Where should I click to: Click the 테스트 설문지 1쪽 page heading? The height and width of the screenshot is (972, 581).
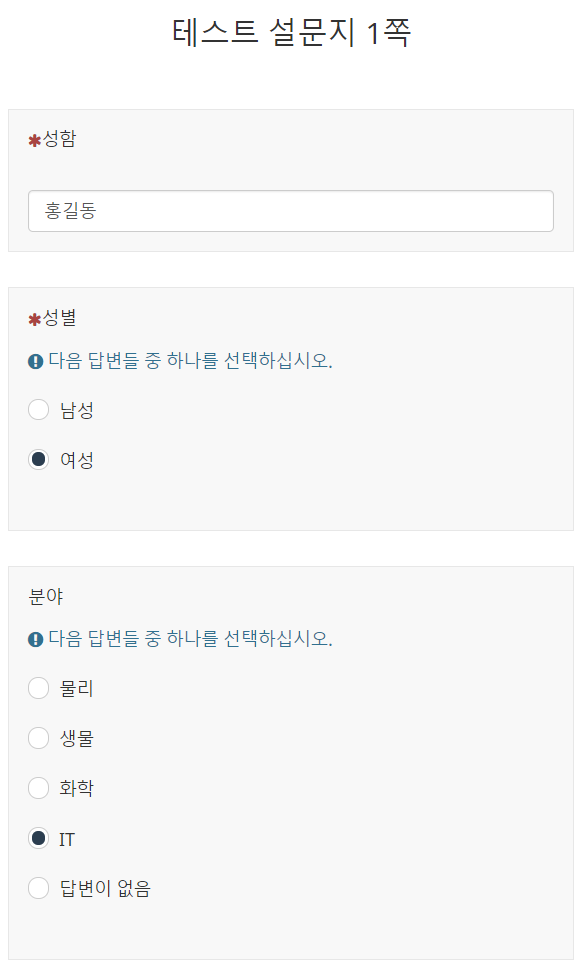point(291,32)
